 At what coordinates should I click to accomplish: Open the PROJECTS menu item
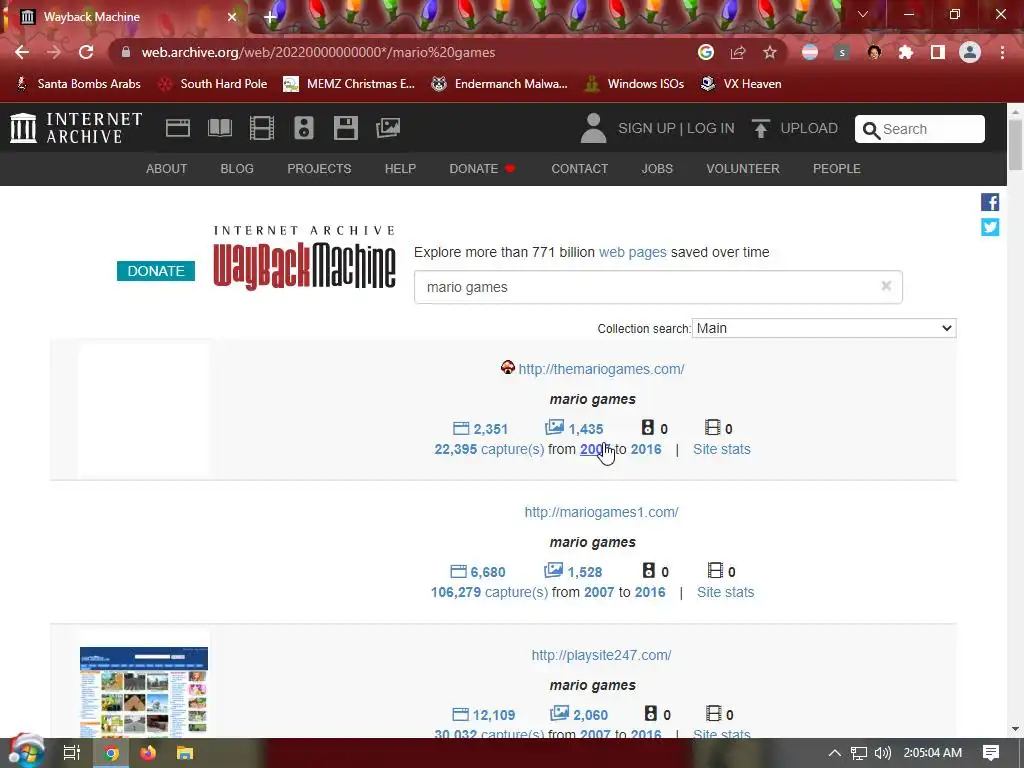(319, 168)
